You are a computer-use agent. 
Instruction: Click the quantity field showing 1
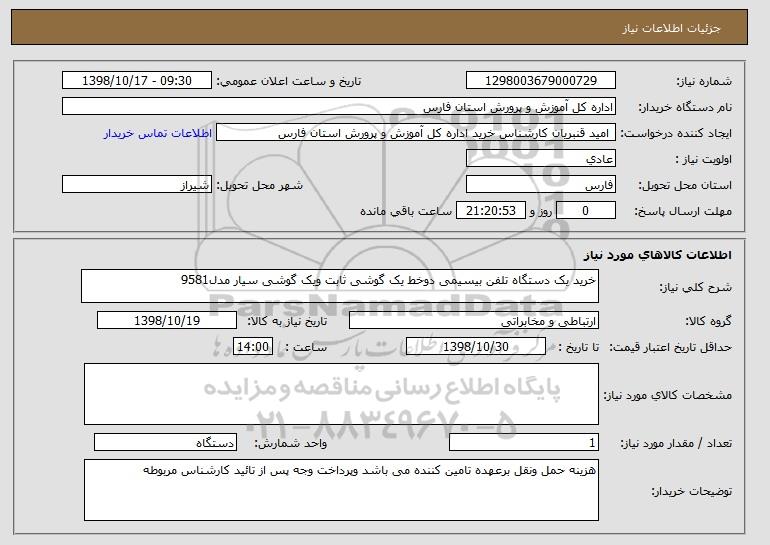pyautogui.click(x=524, y=442)
